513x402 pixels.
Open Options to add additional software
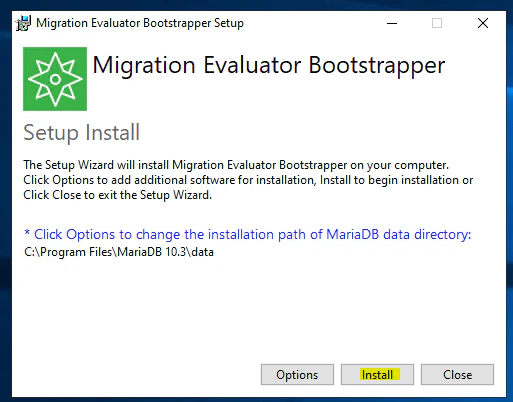coord(297,375)
